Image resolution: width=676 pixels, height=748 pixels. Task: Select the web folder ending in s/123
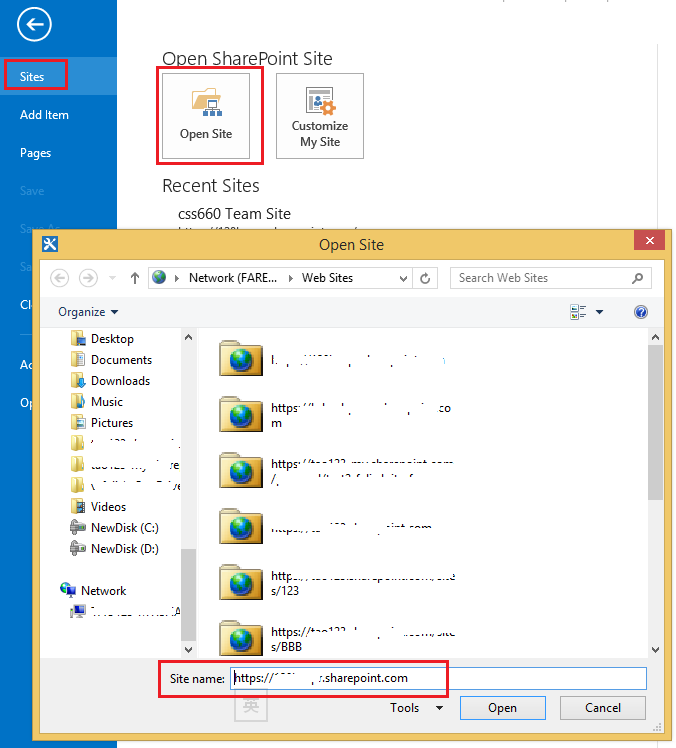point(336,583)
